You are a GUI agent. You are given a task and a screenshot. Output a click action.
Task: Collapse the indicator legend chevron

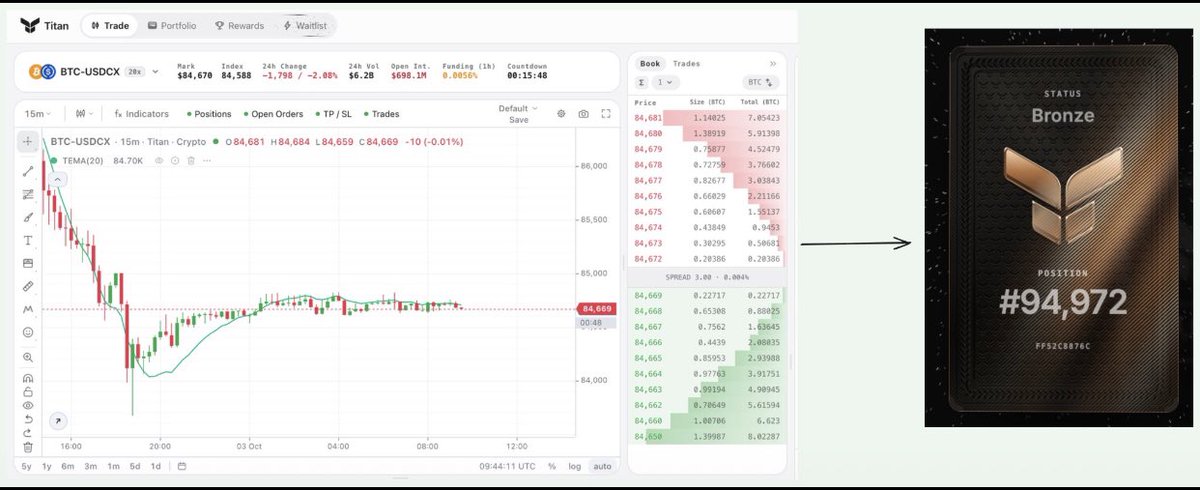[58, 179]
